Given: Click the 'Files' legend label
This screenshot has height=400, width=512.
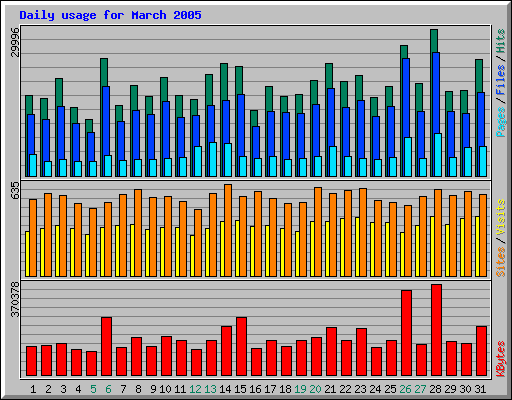Looking at the screenshot, I should pyautogui.click(x=501, y=80).
